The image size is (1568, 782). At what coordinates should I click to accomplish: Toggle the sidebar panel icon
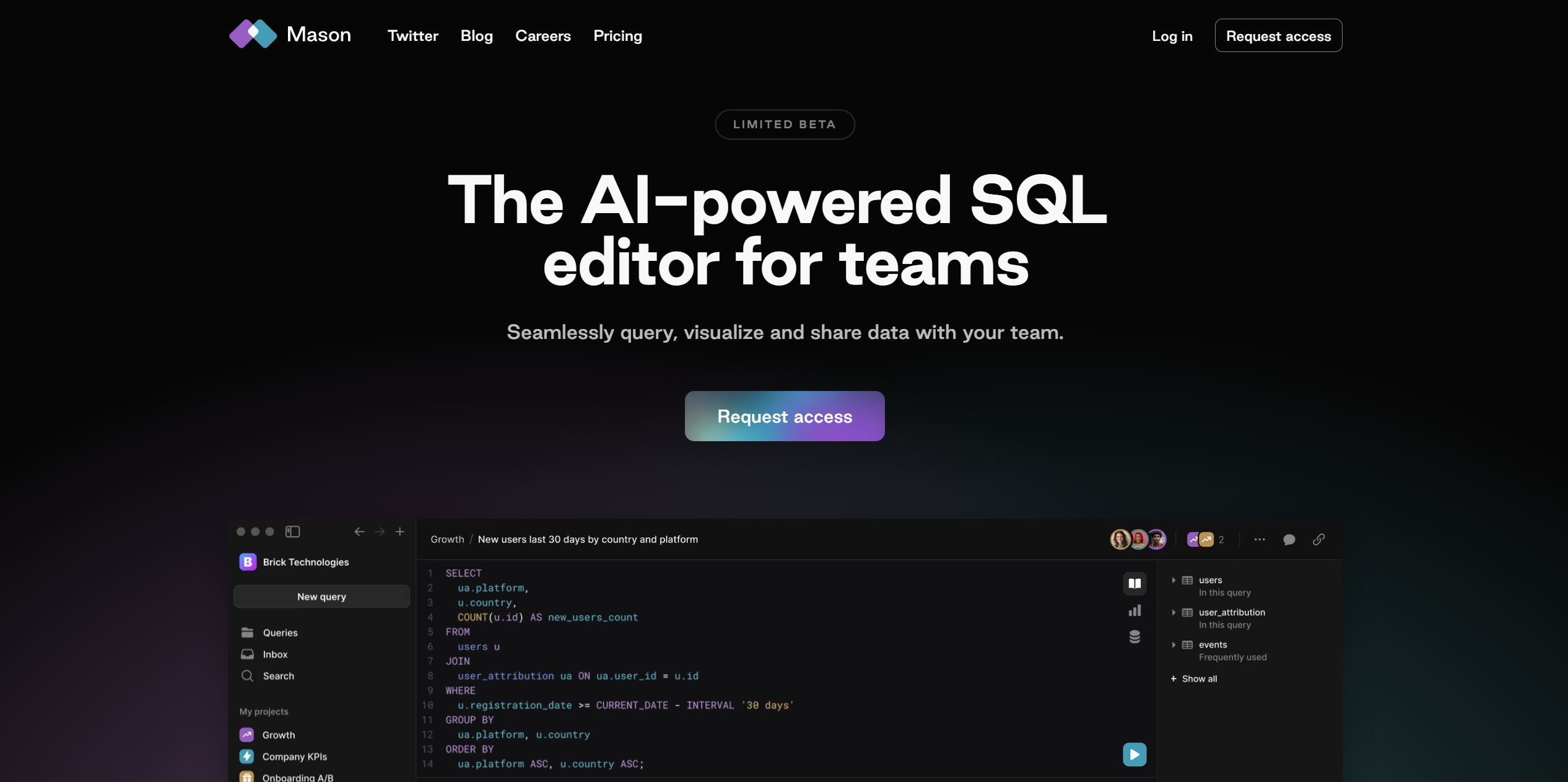(292, 532)
